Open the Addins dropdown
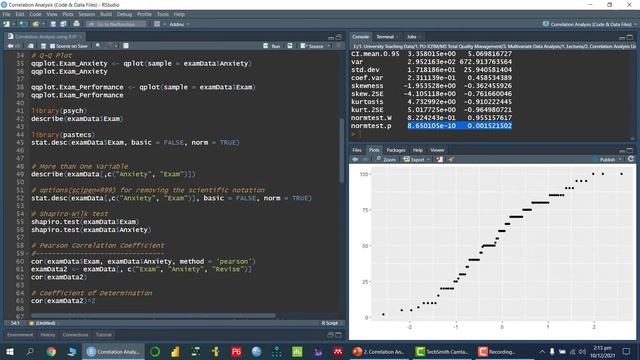 [179, 24]
